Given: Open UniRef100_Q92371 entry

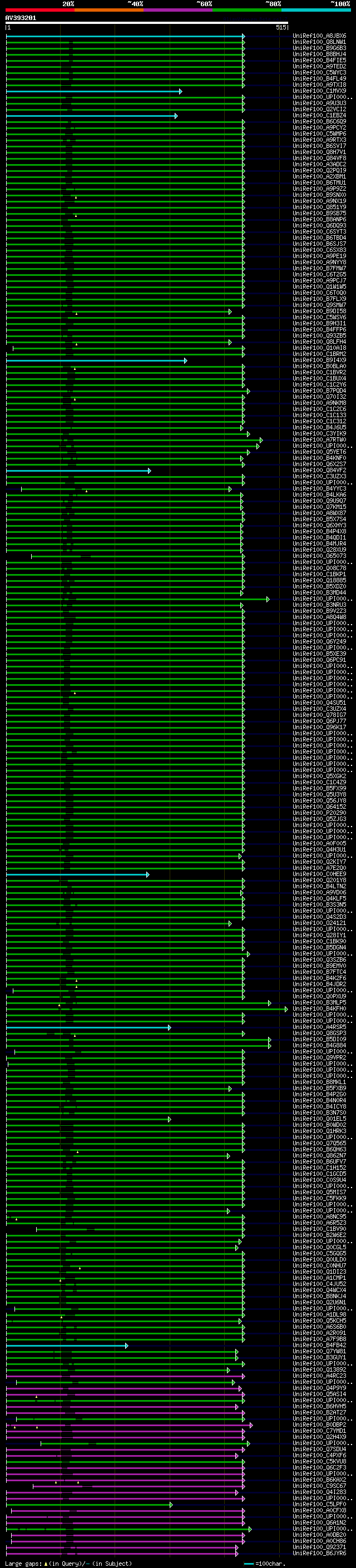Looking at the screenshot, I should (319, 1547).
